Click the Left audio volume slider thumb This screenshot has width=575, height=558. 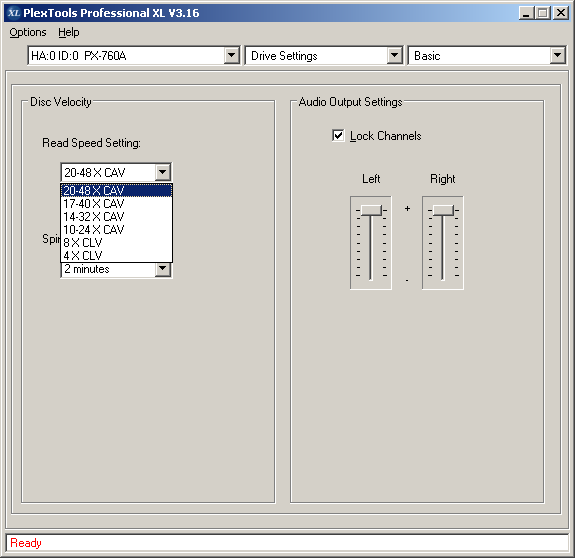click(x=371, y=210)
